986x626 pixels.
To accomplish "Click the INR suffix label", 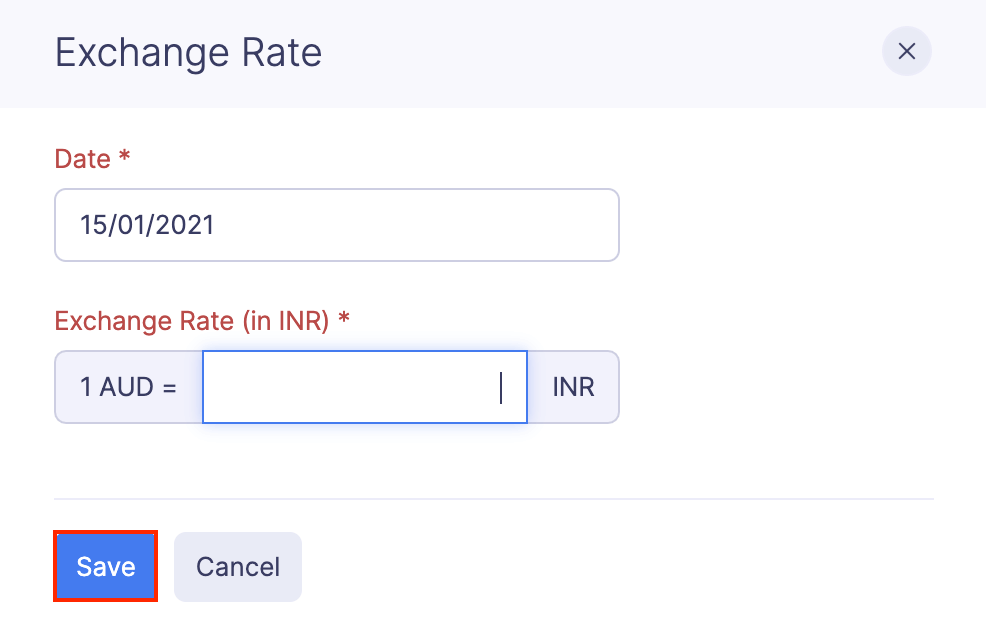I will click(x=572, y=387).
